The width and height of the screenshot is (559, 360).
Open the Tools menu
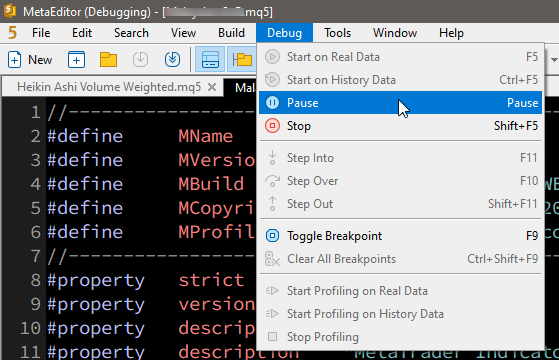click(x=337, y=33)
